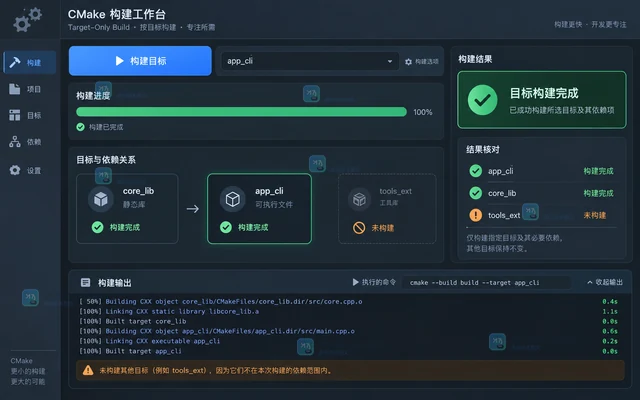This screenshot has height=400, width=640.
Task: Click tools_ext 未构建 status in 结果核对
Action: (x=595, y=215)
